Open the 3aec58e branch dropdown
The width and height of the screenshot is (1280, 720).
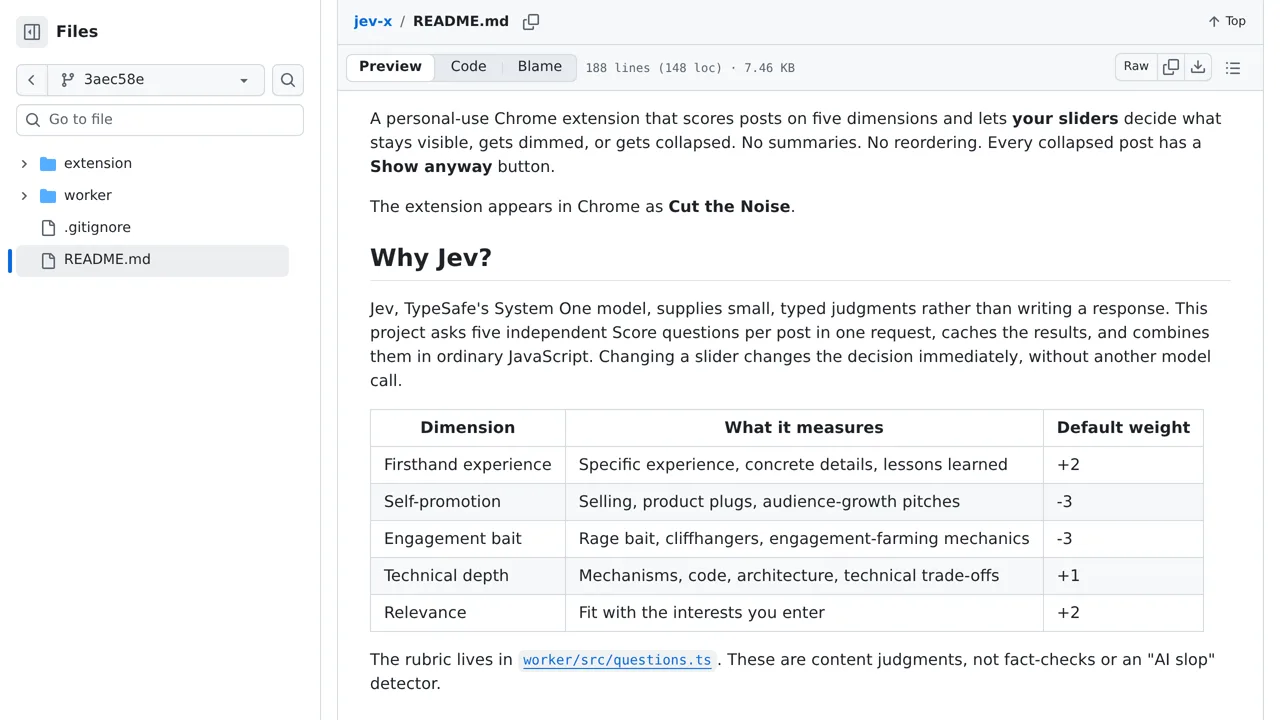pos(156,80)
